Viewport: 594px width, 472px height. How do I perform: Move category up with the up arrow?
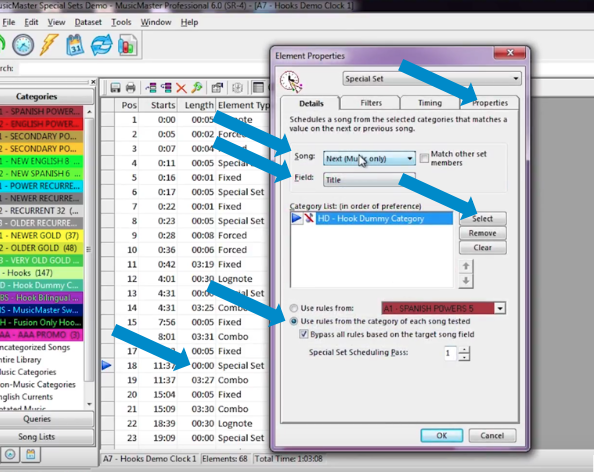coord(466,266)
